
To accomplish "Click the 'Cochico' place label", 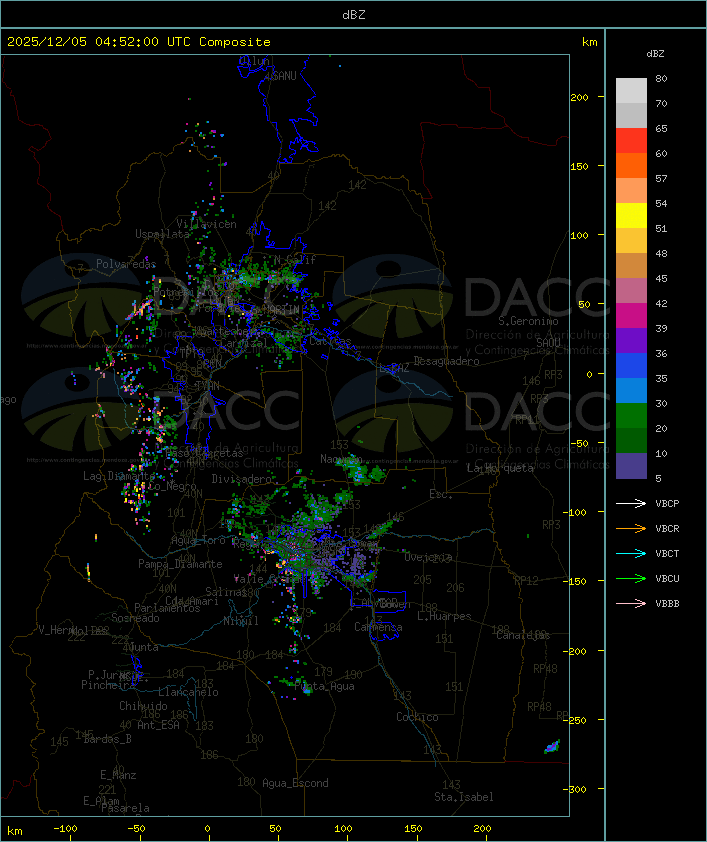I will point(417,717).
